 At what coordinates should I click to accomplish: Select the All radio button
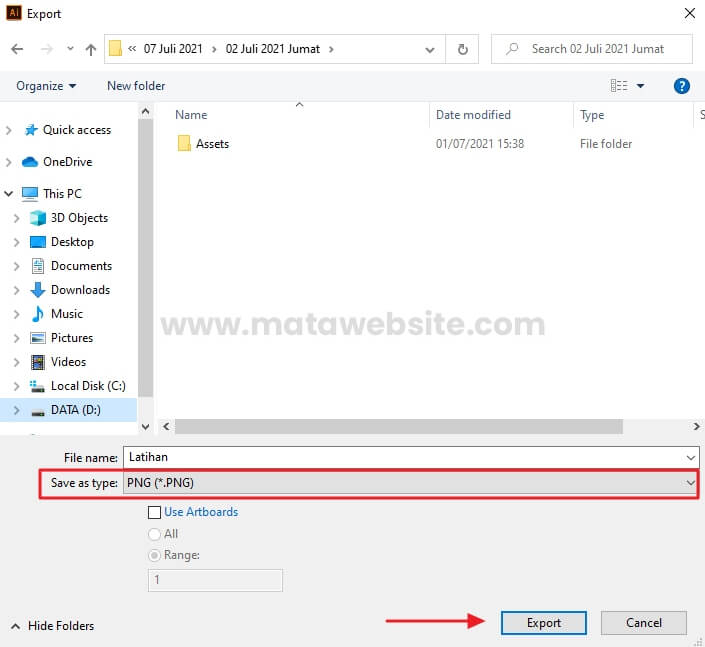154,534
